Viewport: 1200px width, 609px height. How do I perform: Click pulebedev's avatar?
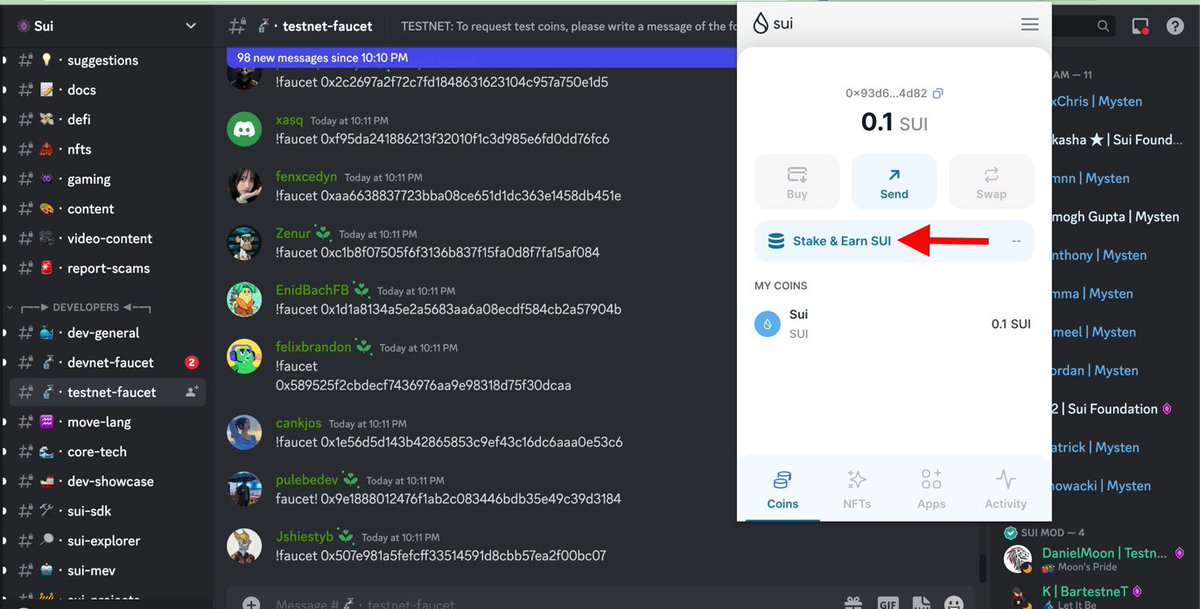coord(245,489)
